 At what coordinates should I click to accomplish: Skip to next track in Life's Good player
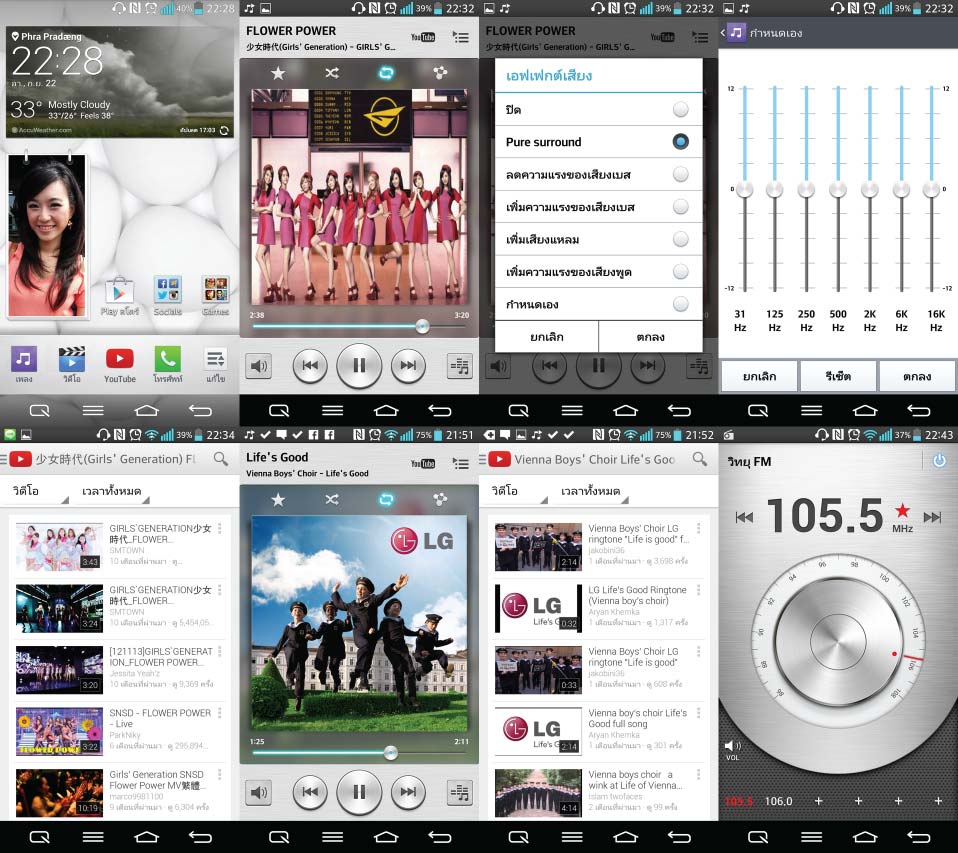[x=408, y=793]
